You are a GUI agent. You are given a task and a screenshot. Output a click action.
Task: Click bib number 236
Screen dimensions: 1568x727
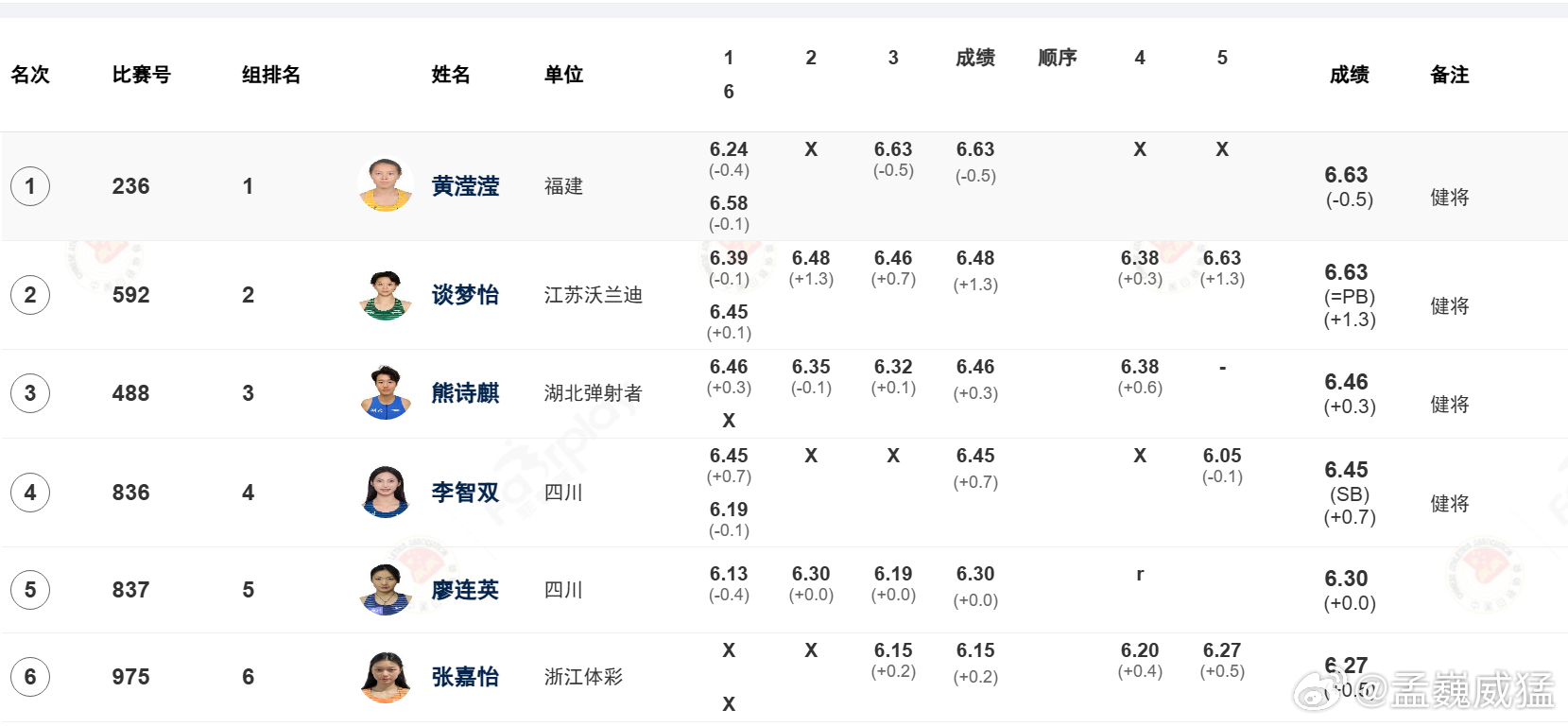click(130, 186)
